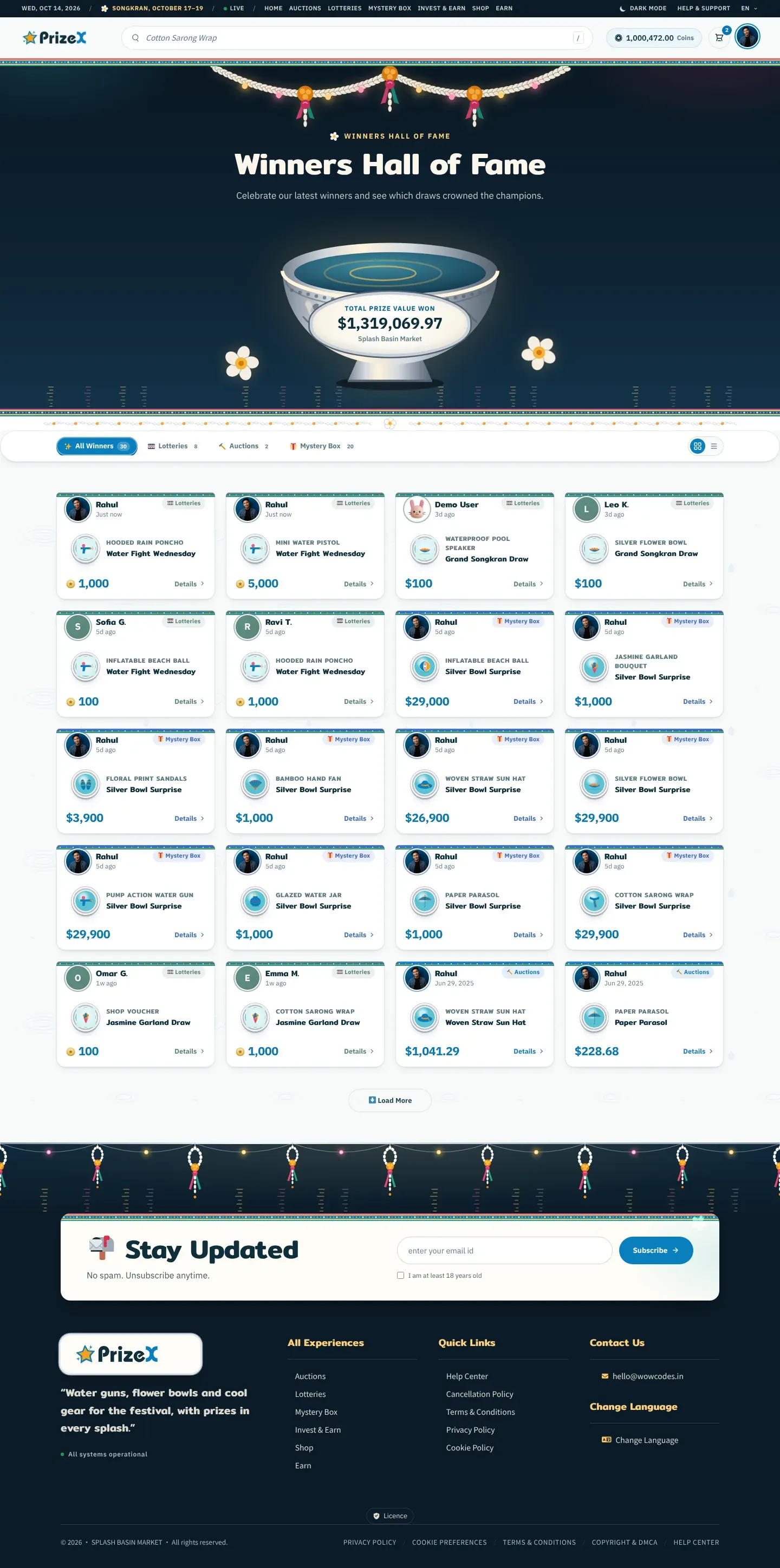This screenshot has width=780, height=1568.
Task: Click the coins balance icon
Action: [619, 38]
